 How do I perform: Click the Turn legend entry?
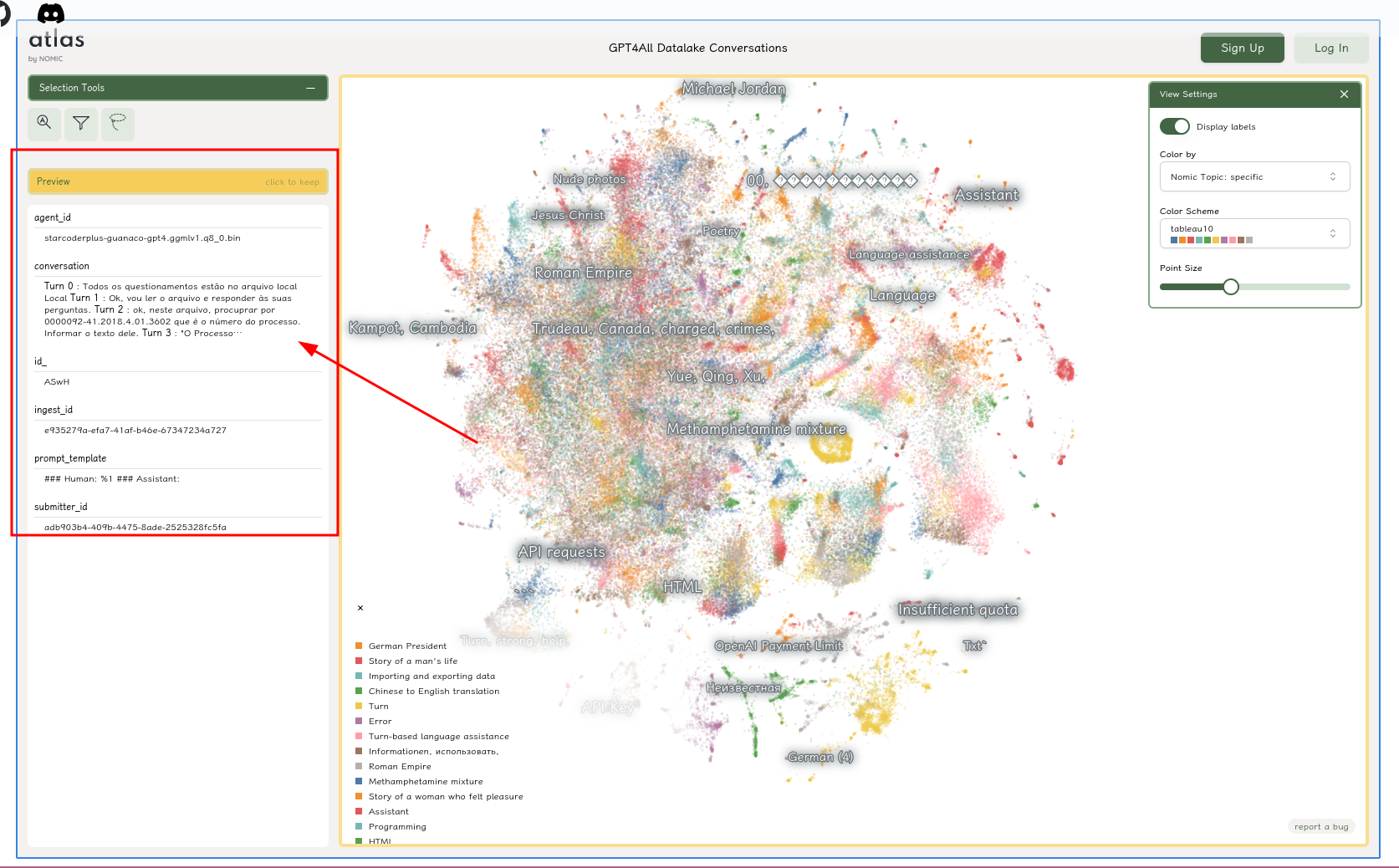point(379,706)
